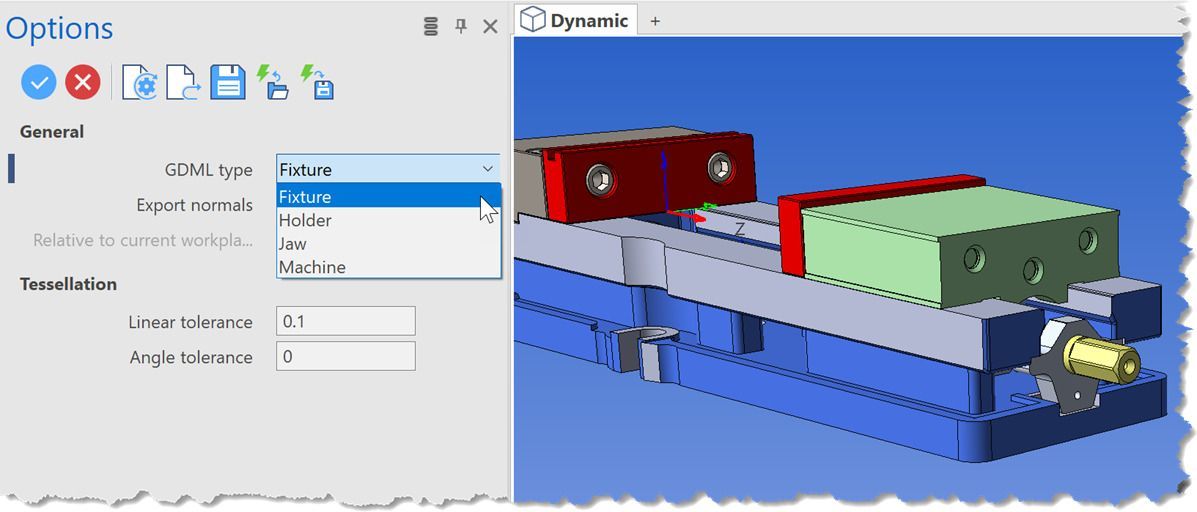Viewport: 1197px width, 512px height.
Task: Edit the Linear tolerance field
Action: [346, 321]
